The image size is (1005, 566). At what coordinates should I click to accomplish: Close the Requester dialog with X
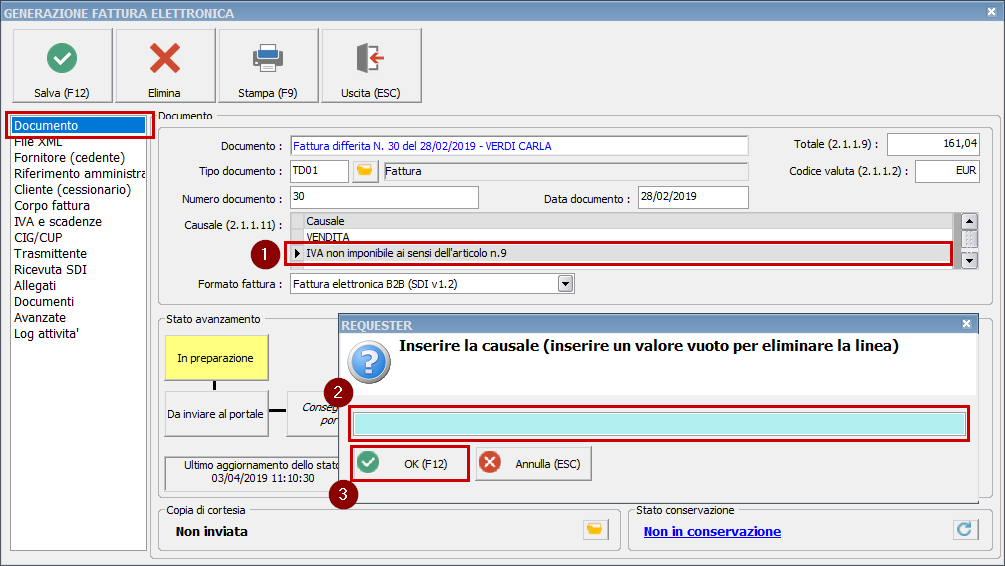point(966,325)
